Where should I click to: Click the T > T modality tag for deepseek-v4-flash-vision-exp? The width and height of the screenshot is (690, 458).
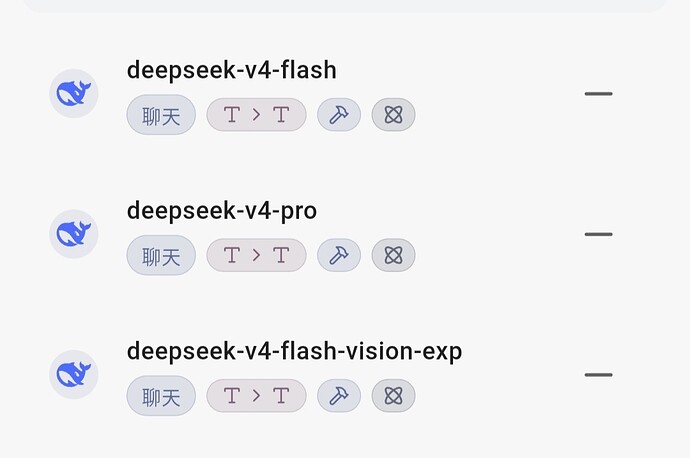(257, 396)
